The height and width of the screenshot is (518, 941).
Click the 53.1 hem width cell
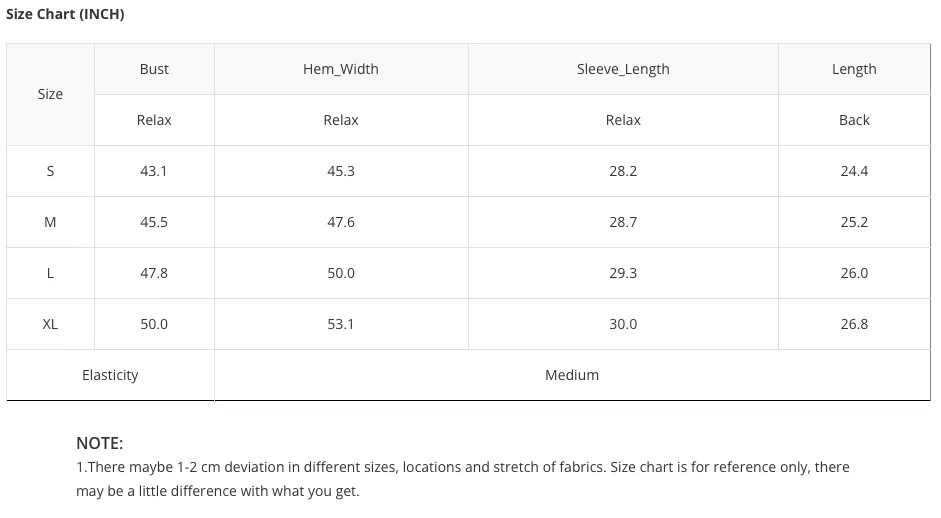pos(341,324)
